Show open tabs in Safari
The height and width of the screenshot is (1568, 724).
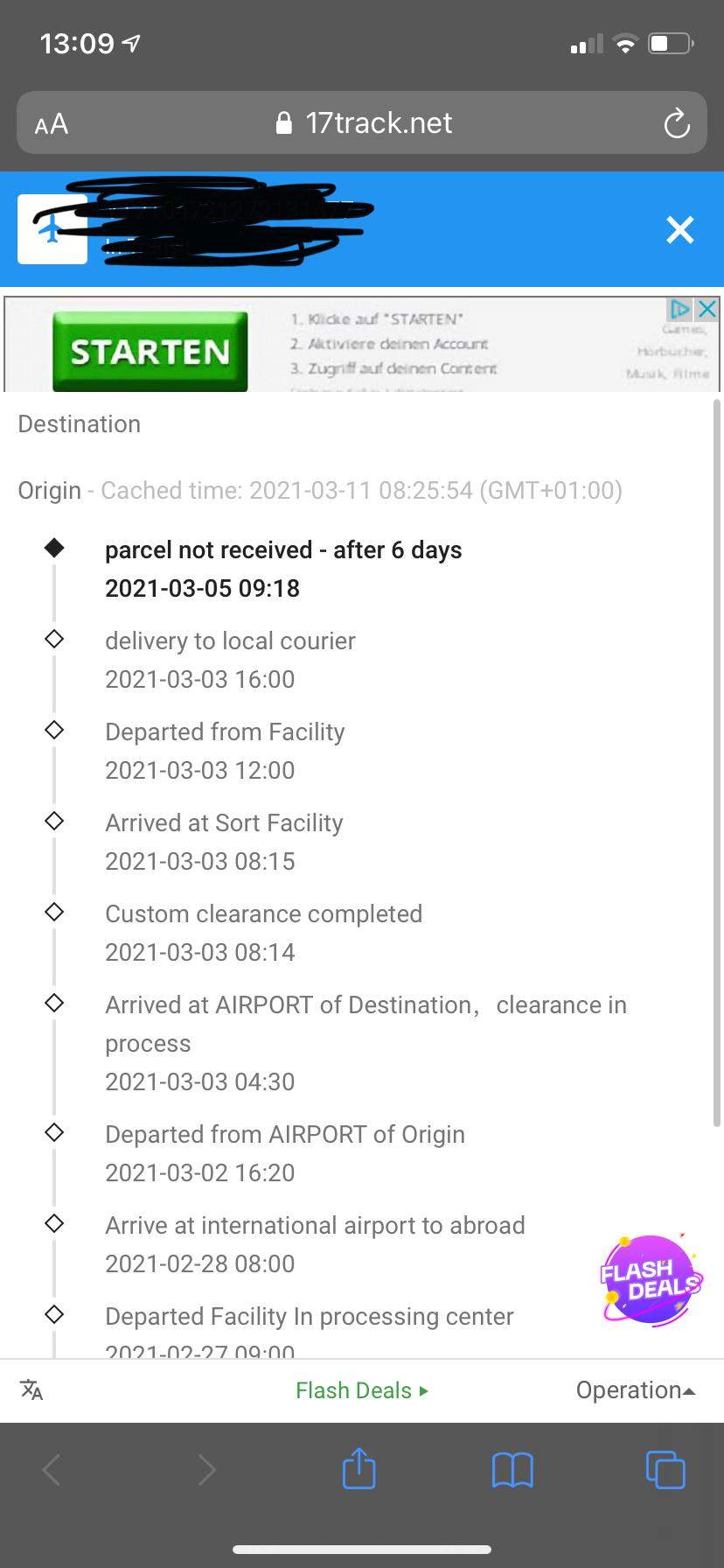(x=665, y=1469)
